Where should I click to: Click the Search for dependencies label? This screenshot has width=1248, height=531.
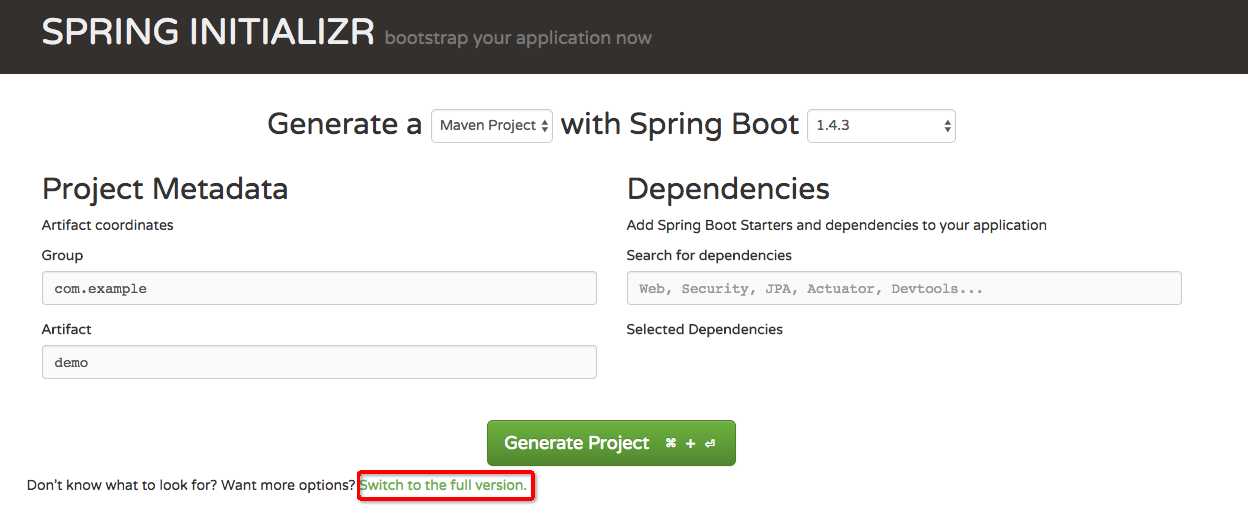[x=709, y=255]
